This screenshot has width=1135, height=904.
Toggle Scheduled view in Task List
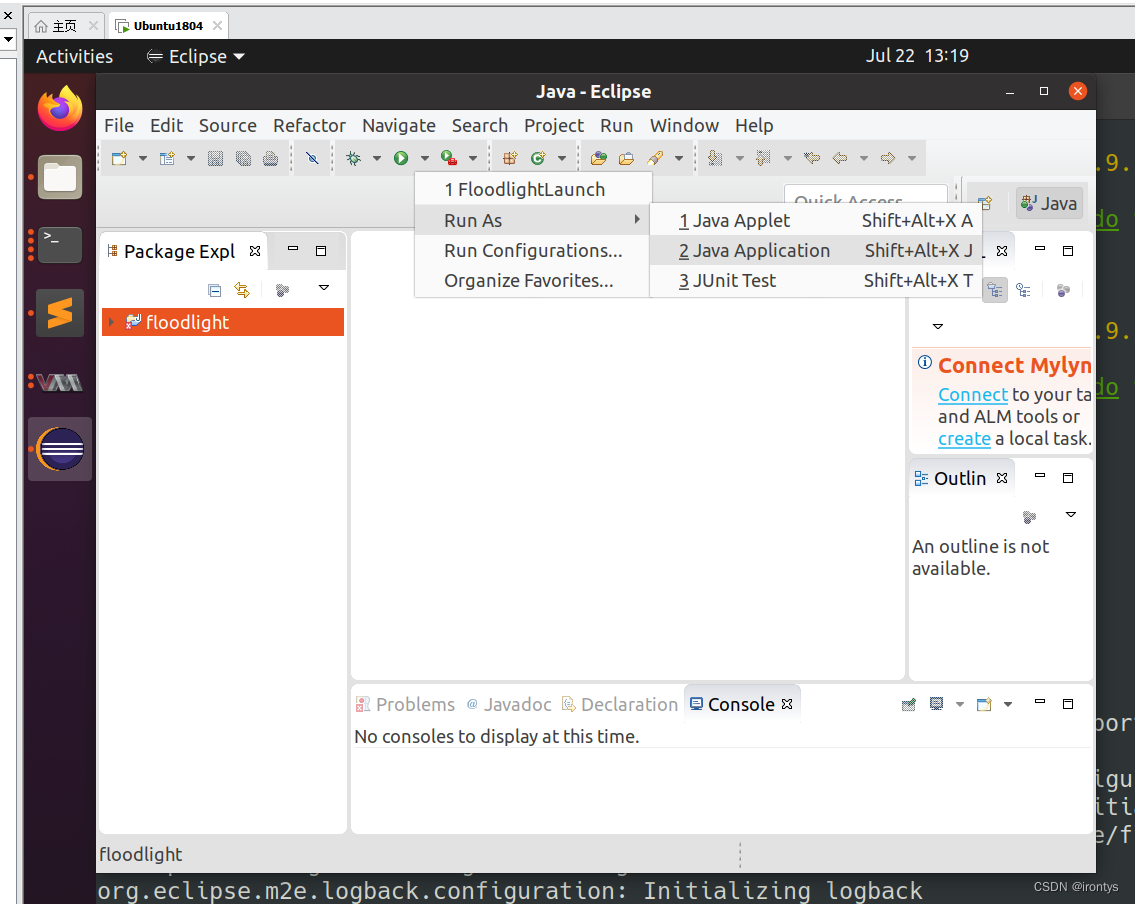click(x=1024, y=290)
